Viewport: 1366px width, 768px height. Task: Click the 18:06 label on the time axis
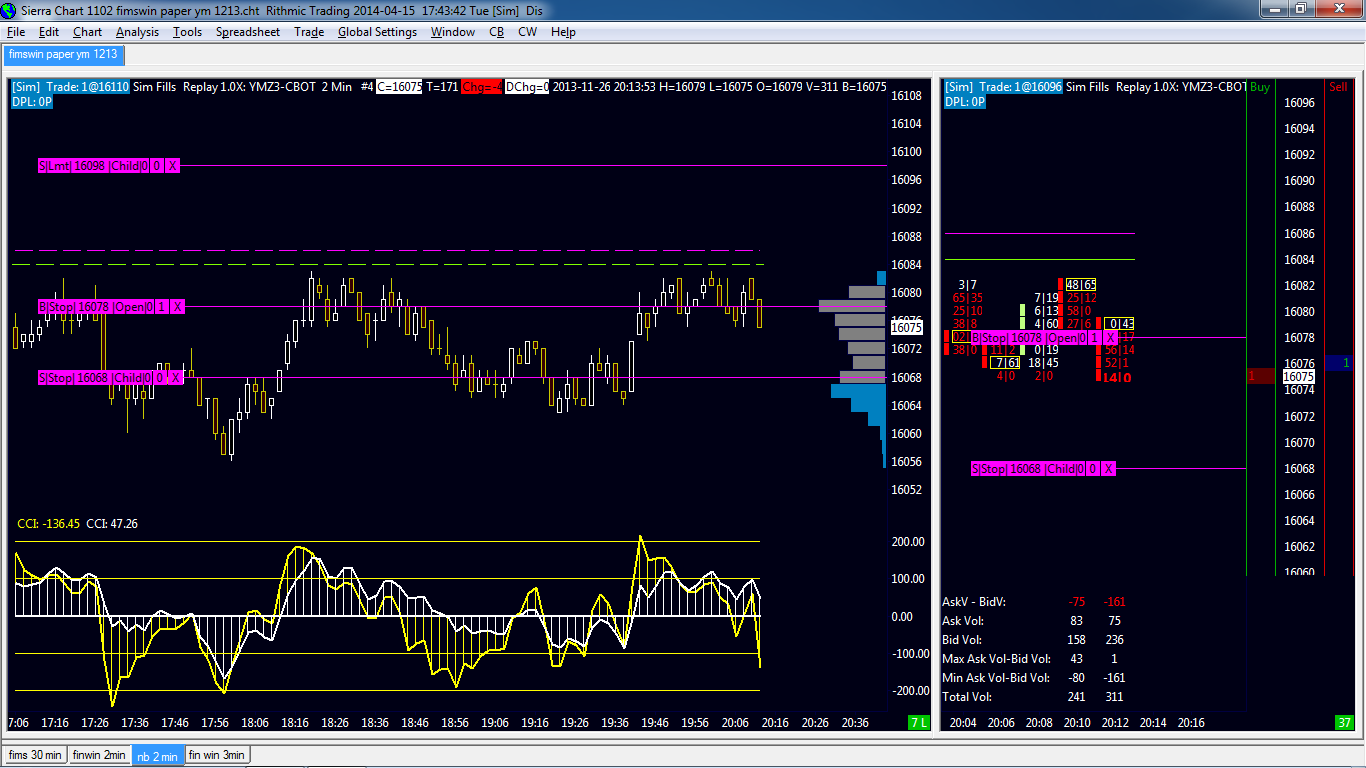pyautogui.click(x=255, y=722)
